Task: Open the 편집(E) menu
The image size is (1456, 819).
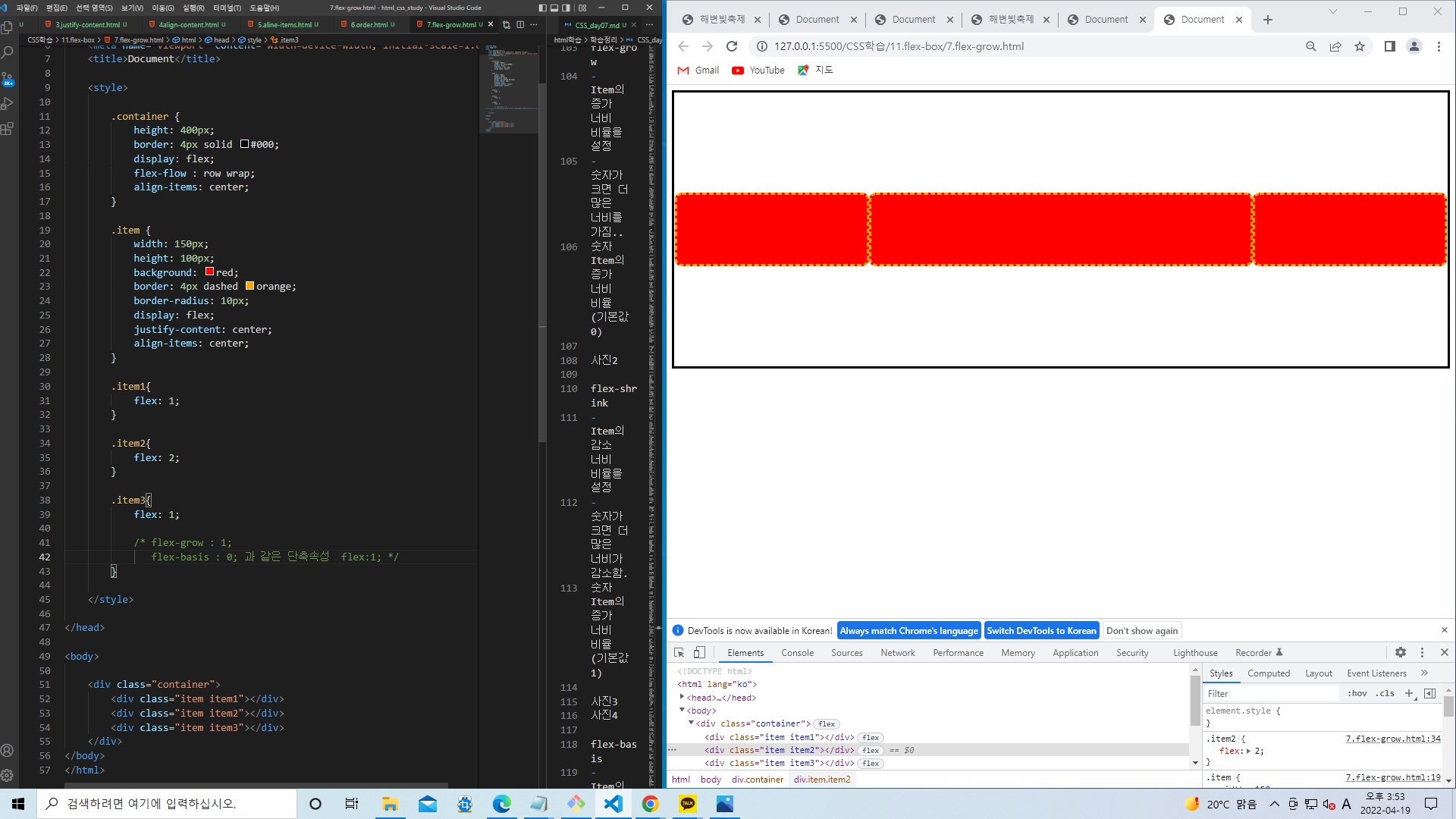Action: 57,8
